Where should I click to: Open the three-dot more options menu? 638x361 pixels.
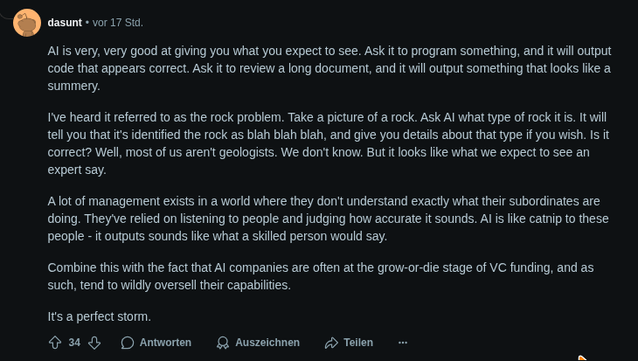coord(403,343)
